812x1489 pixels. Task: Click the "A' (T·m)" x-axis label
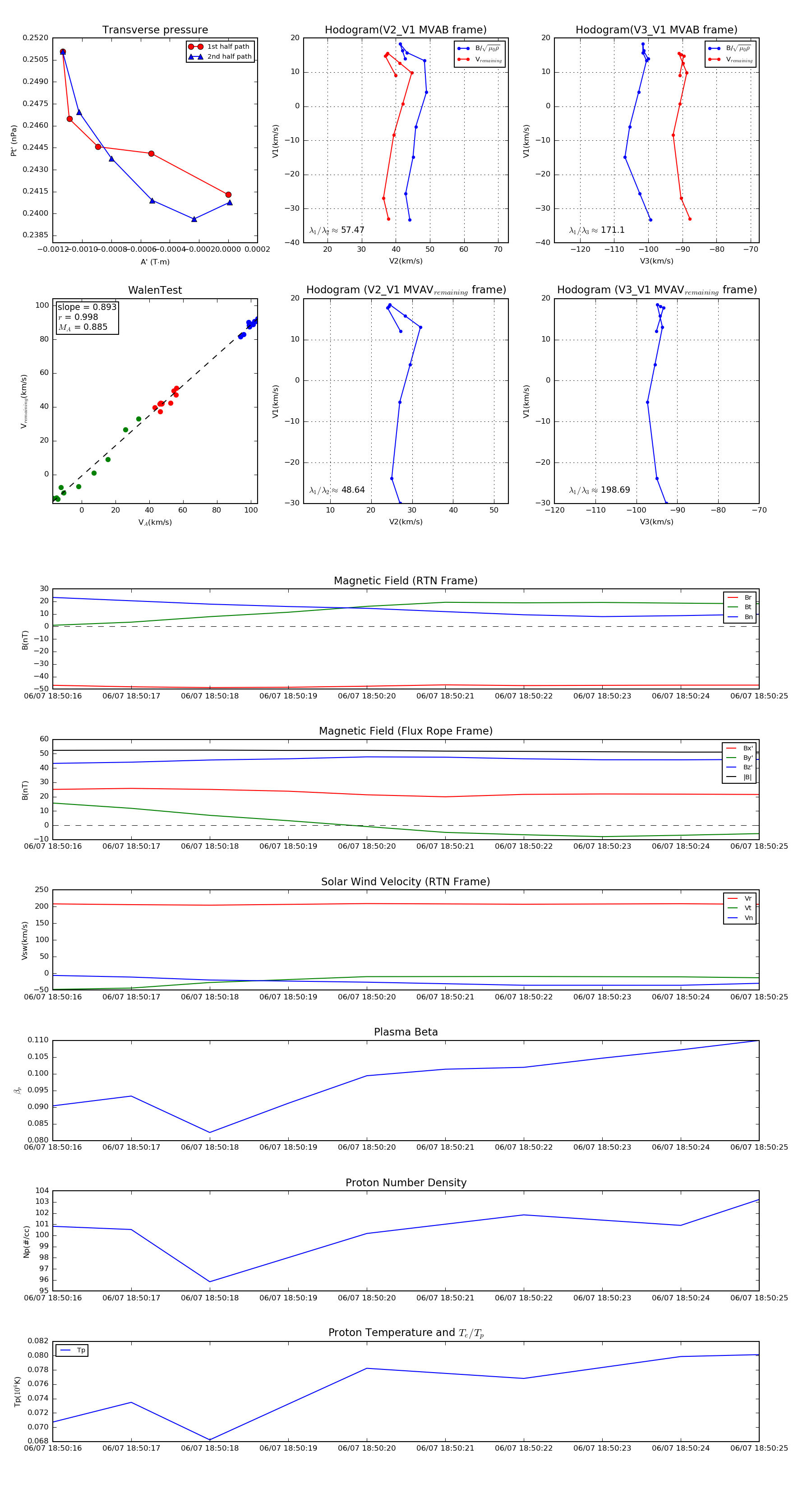[155, 262]
